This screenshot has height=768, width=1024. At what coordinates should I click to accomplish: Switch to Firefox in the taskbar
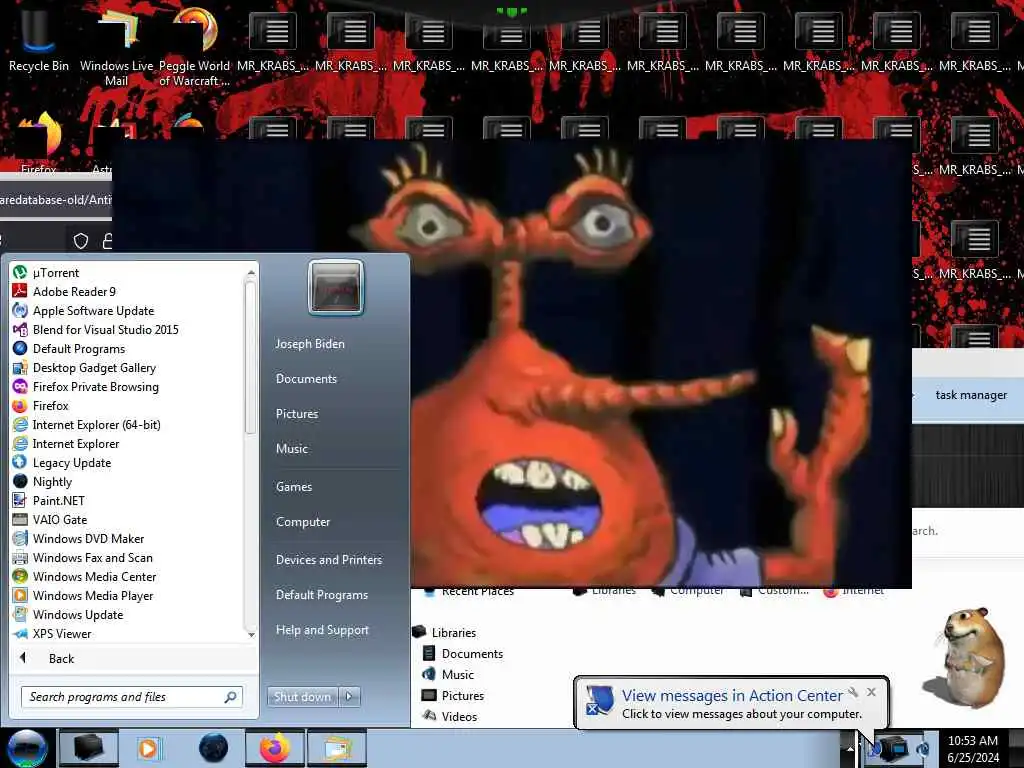point(274,748)
